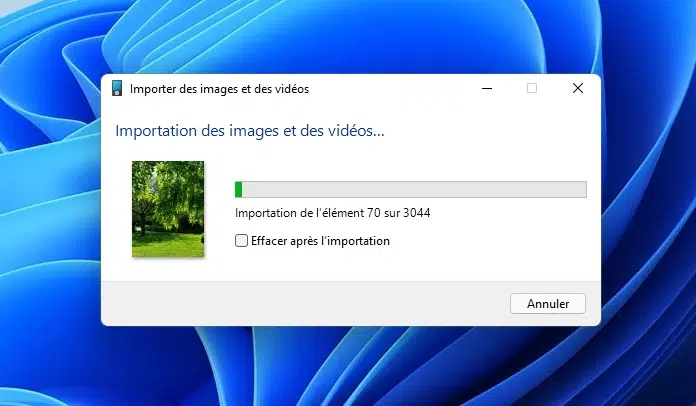Click the window title 'Importer des images et des vidéos'
Viewport: 696px width, 406px height.
[219, 89]
